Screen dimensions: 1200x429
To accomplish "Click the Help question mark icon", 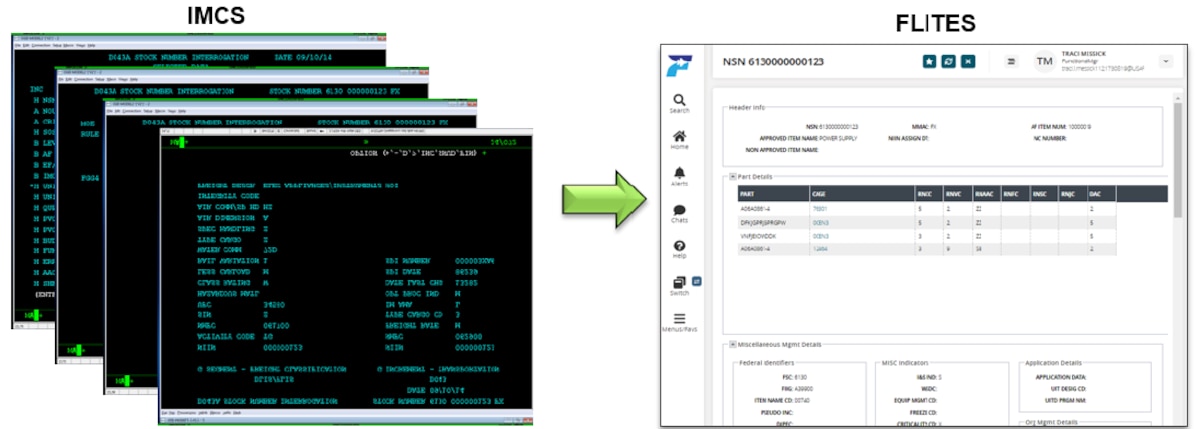I will pos(680,247).
